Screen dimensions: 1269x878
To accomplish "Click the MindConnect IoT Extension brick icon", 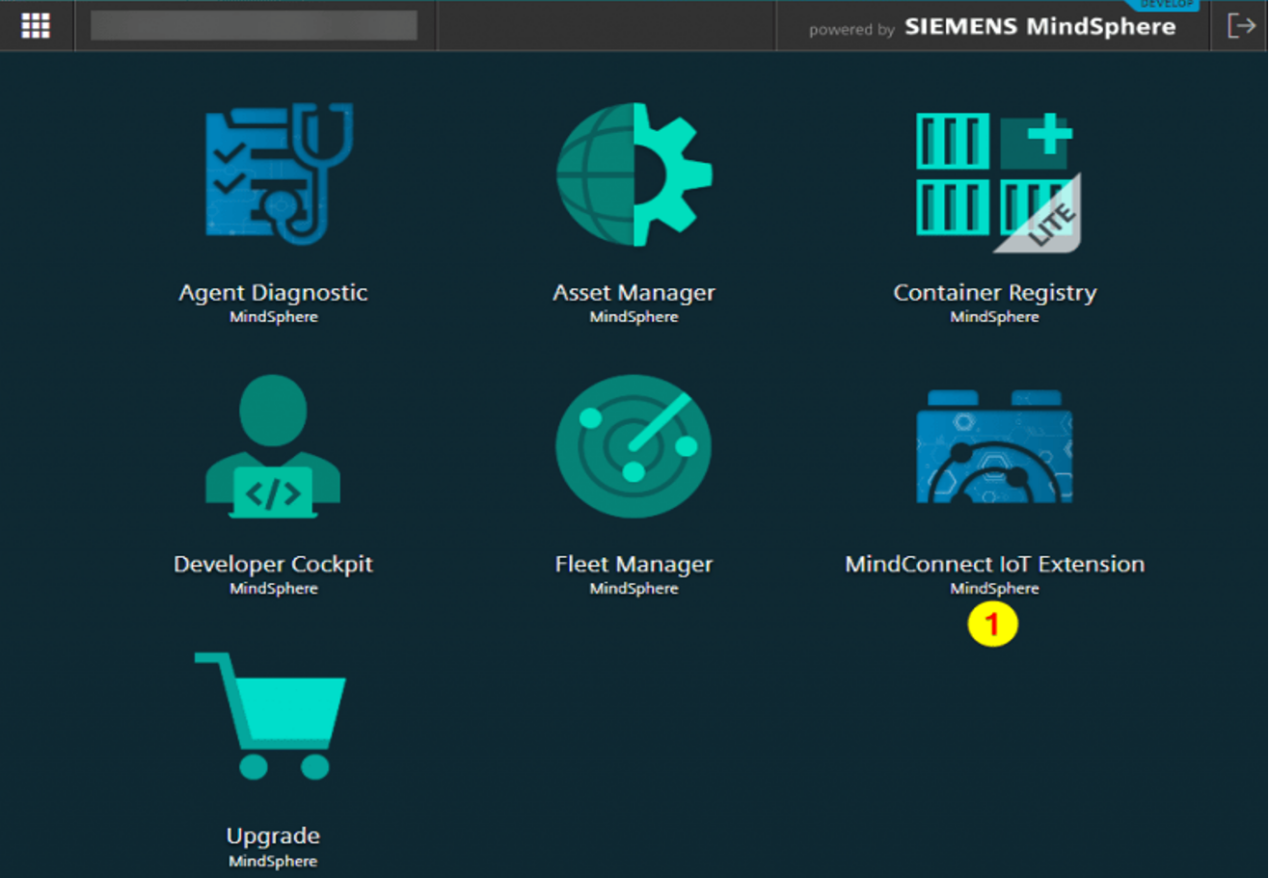I will click(995, 446).
